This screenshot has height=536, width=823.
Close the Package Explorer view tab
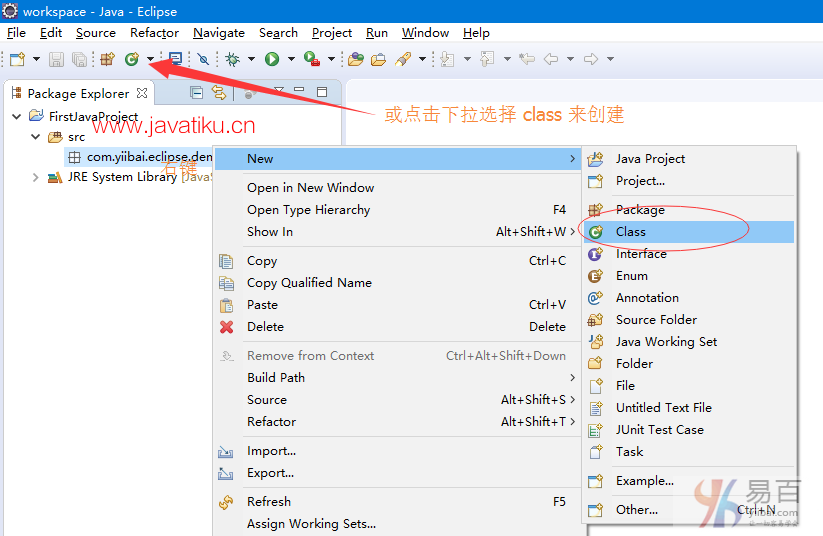(x=142, y=93)
